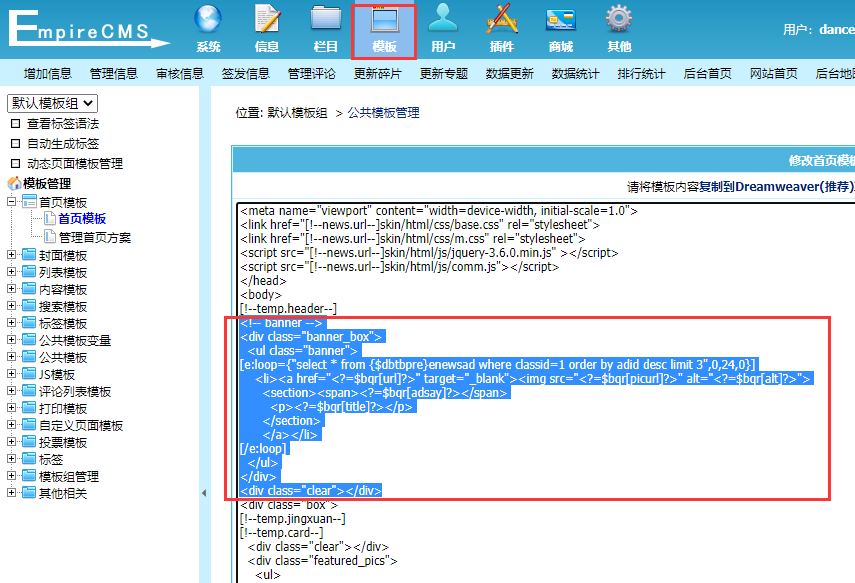Open the 插件 tools icon
This screenshot has height=583, width=855.
(x=502, y=19)
